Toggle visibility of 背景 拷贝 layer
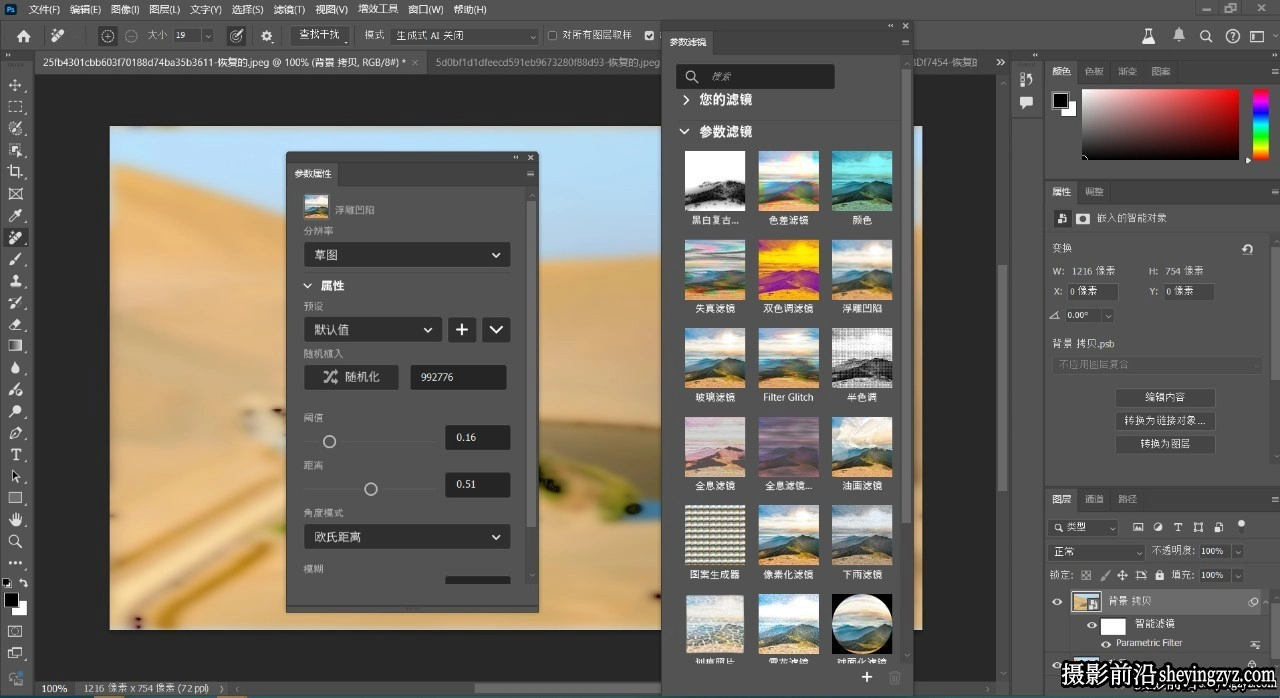The width and height of the screenshot is (1280, 698). [x=1057, y=601]
